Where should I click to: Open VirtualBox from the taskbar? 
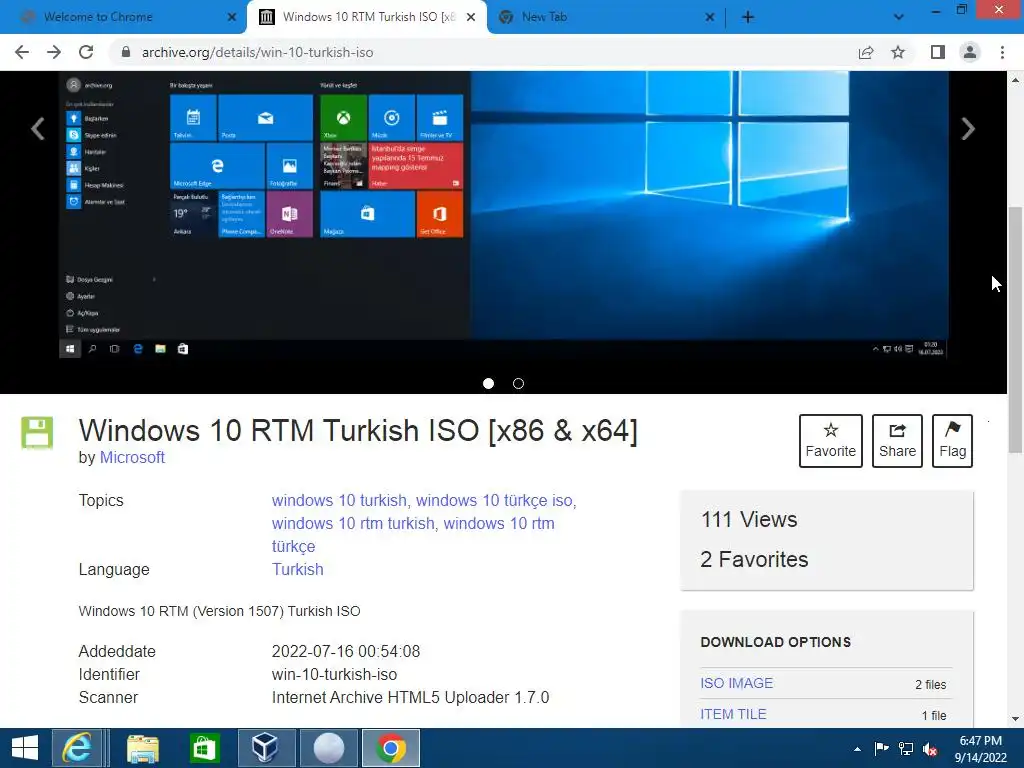click(265, 748)
